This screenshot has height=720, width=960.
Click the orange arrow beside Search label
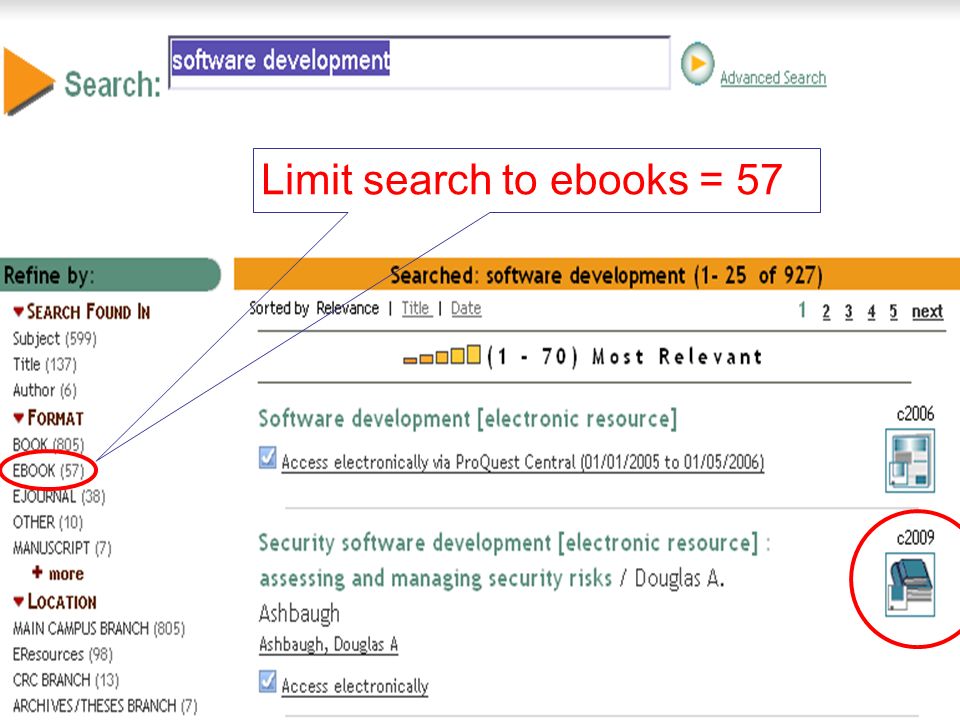click(x=28, y=81)
